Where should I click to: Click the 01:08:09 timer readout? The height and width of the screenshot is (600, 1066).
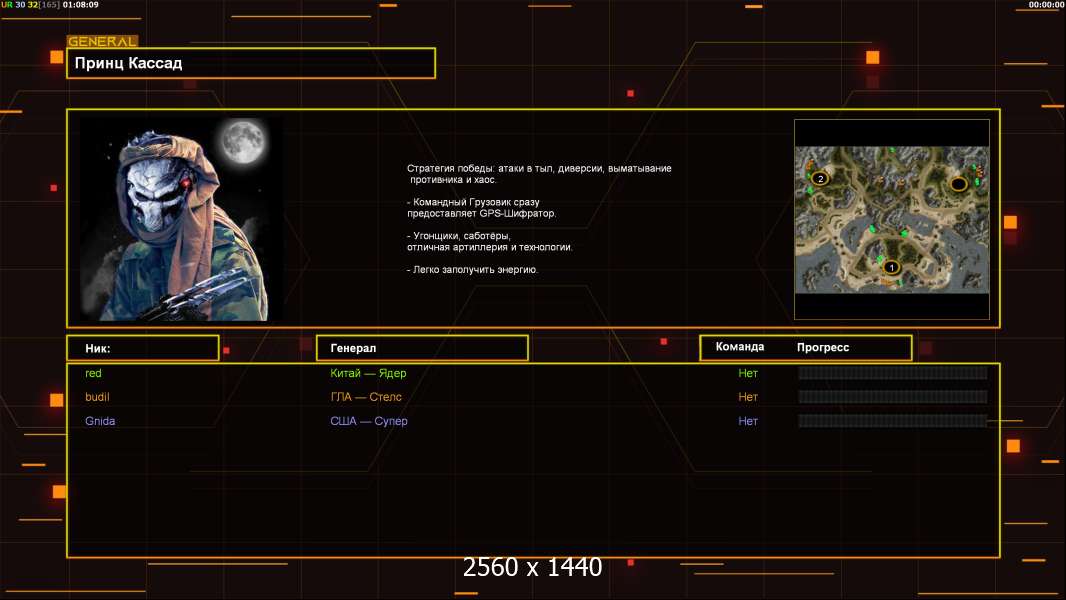click(80, 5)
